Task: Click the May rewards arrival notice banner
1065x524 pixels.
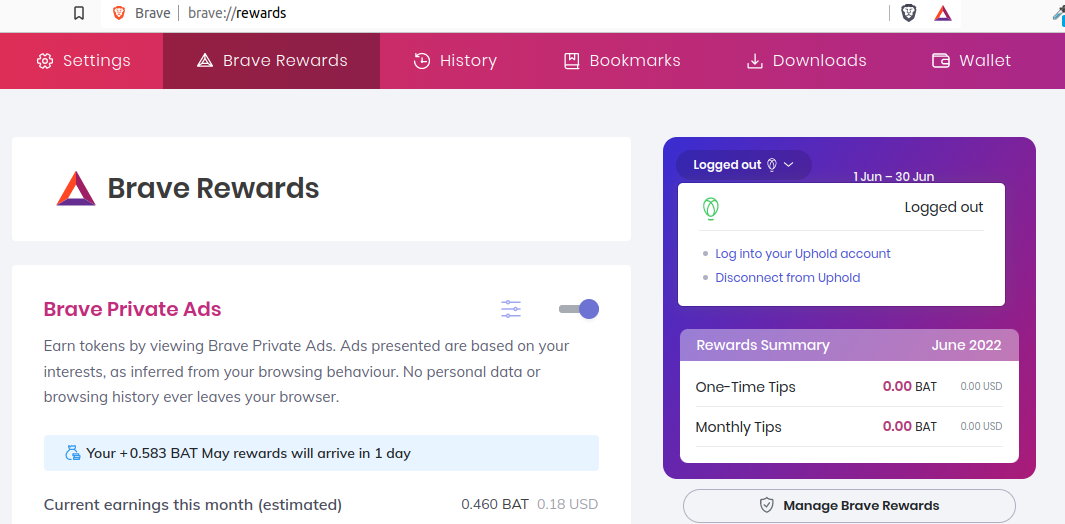Action: coord(321,453)
